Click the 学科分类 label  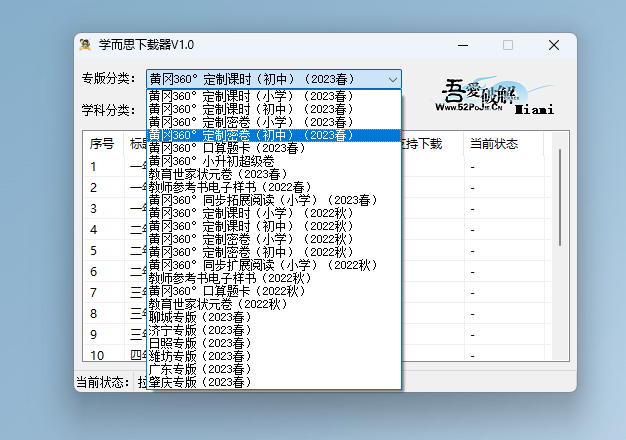[108, 110]
